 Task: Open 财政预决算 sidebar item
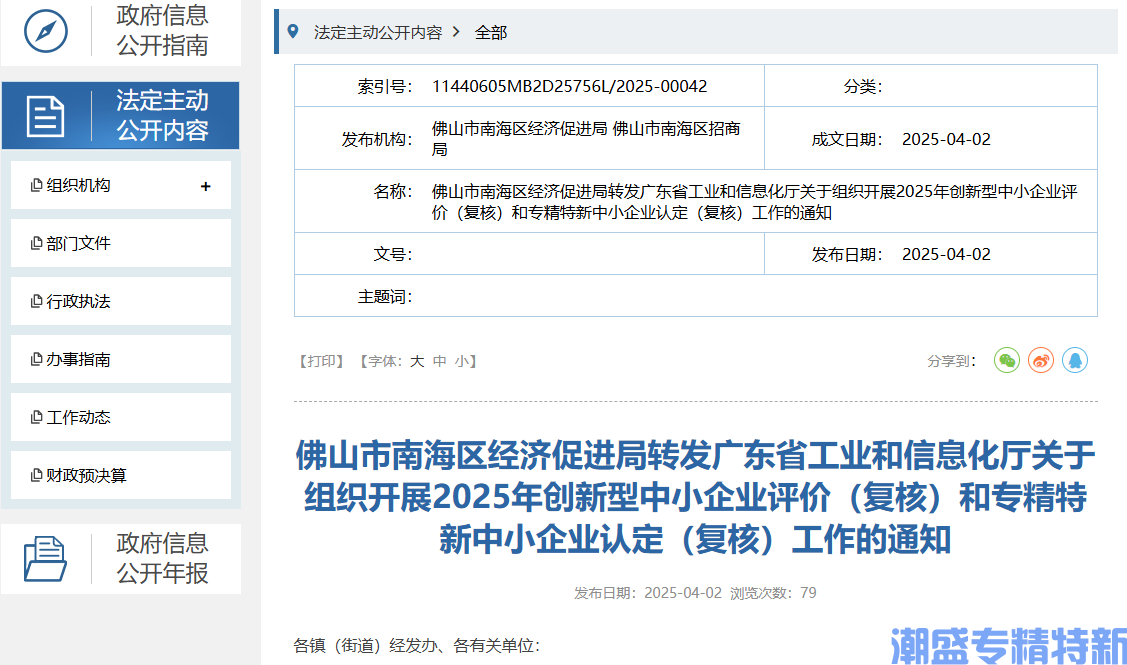click(121, 475)
